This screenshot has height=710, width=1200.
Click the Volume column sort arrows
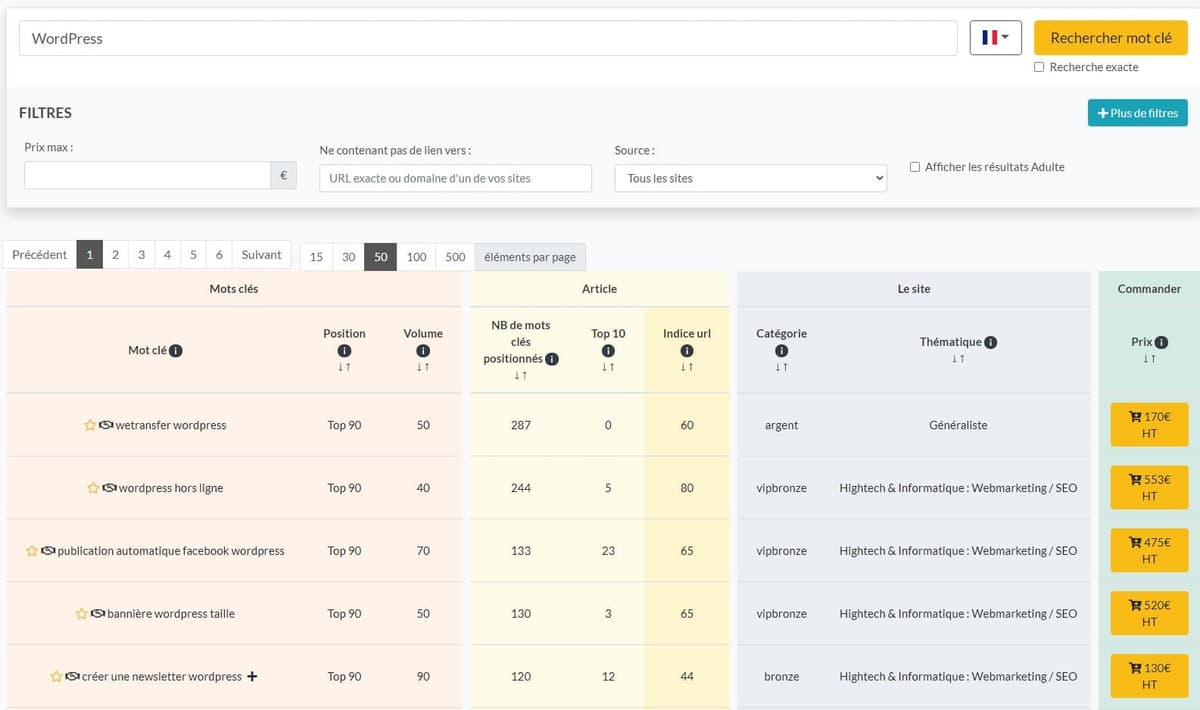[x=423, y=367]
